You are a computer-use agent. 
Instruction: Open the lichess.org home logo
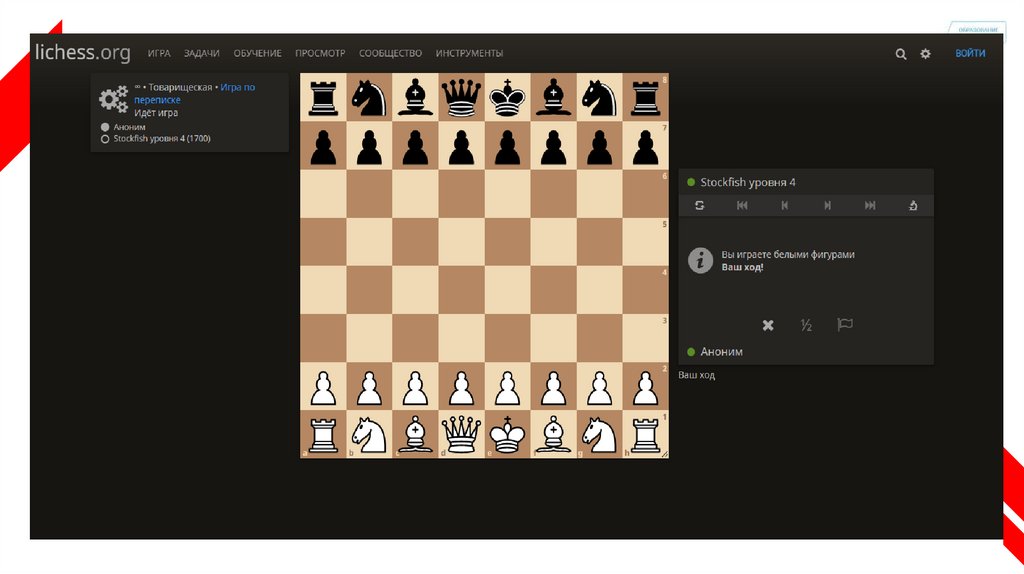tap(82, 52)
